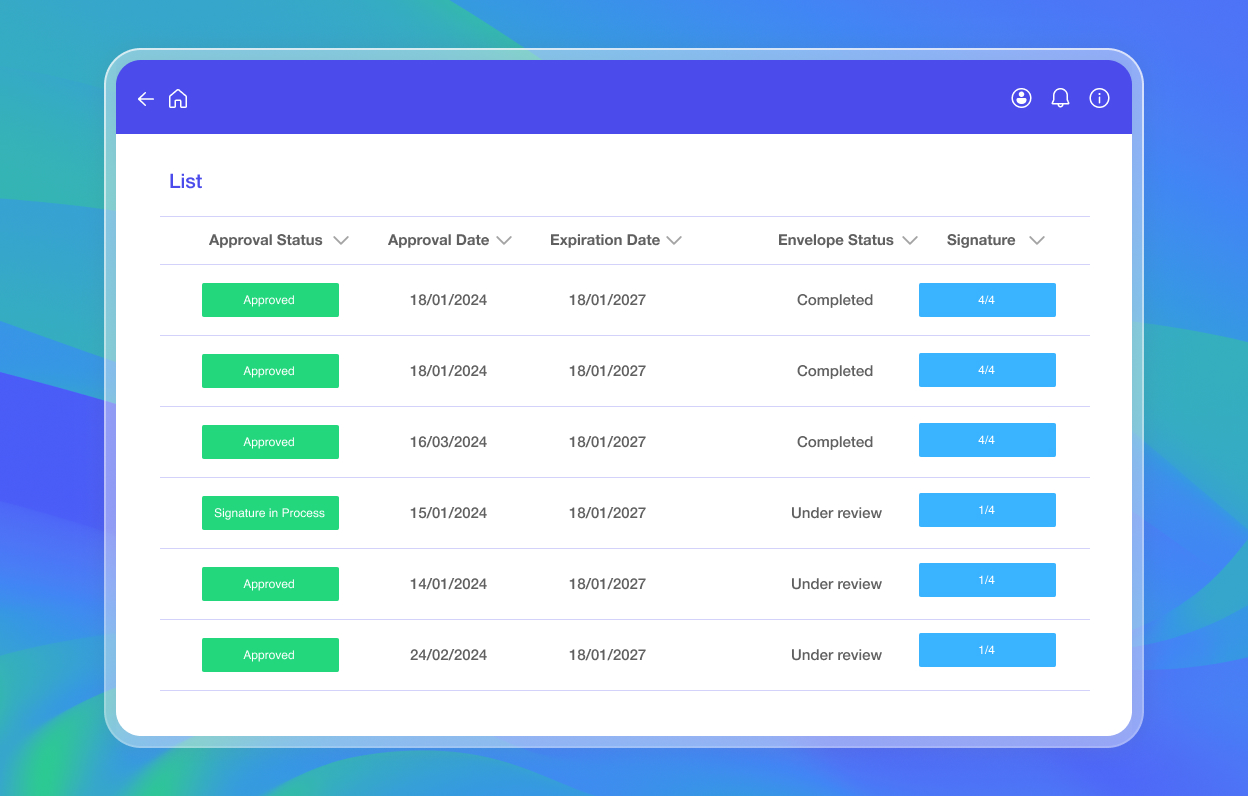Screen dimensions: 1248x796
Task: Select the 24/02/2024 approval date cell
Action: click(x=448, y=655)
